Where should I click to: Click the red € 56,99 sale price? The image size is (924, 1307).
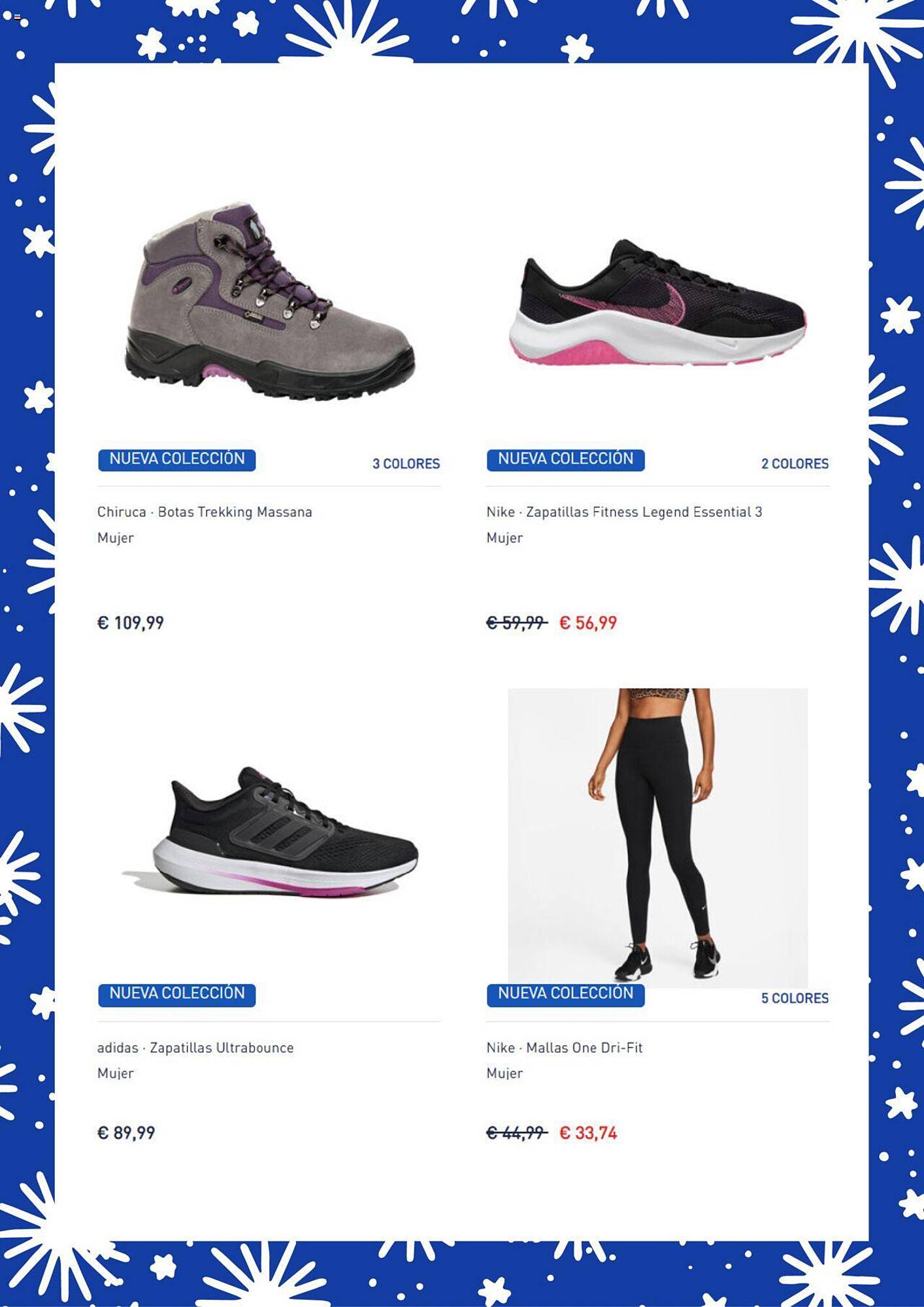pos(588,623)
